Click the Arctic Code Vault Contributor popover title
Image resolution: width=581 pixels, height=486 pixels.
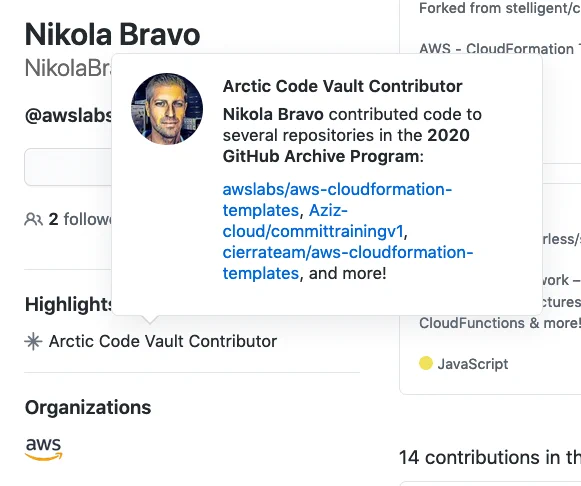pyautogui.click(x=342, y=86)
